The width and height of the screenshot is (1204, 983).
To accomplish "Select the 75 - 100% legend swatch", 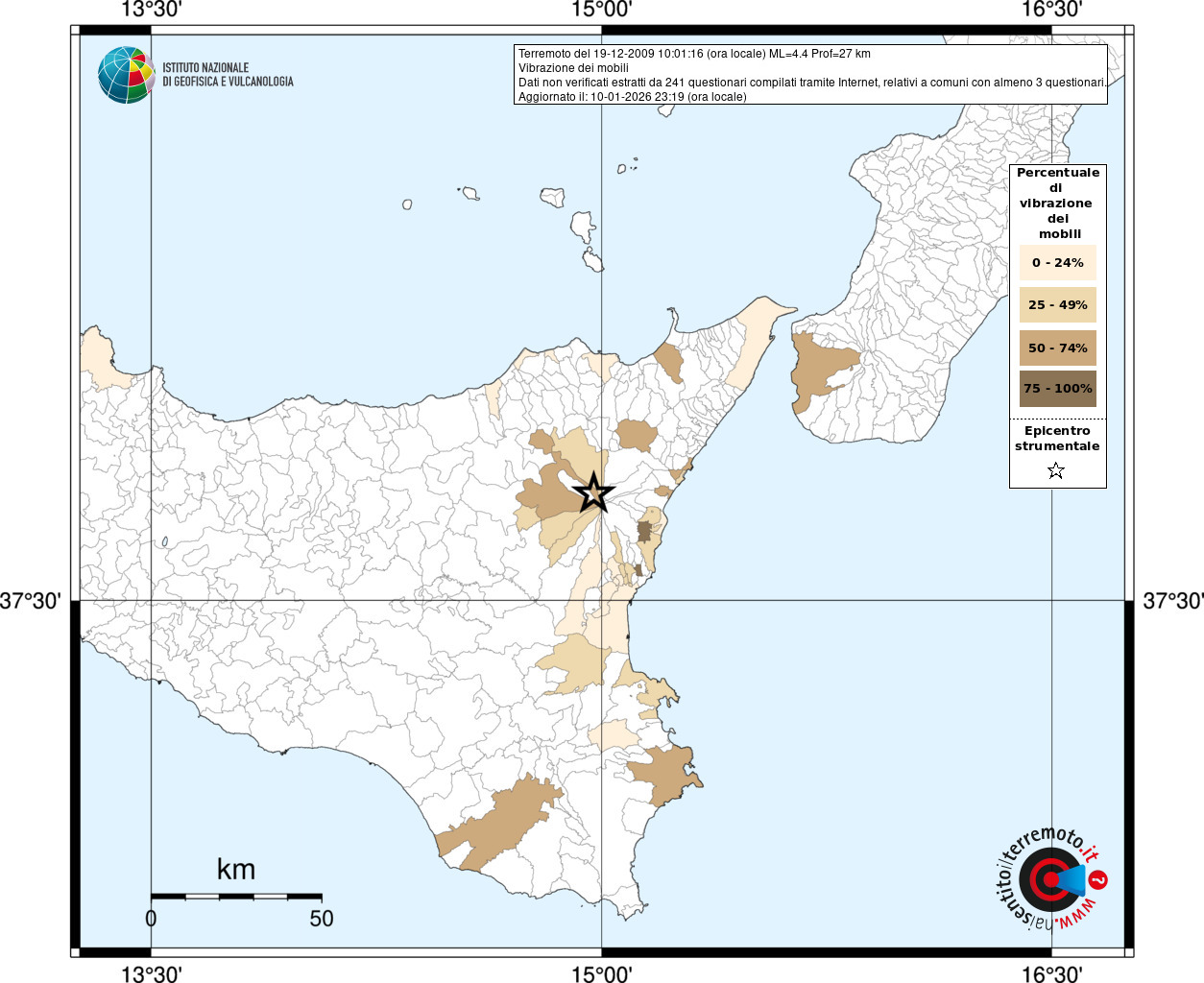I will click(1057, 389).
